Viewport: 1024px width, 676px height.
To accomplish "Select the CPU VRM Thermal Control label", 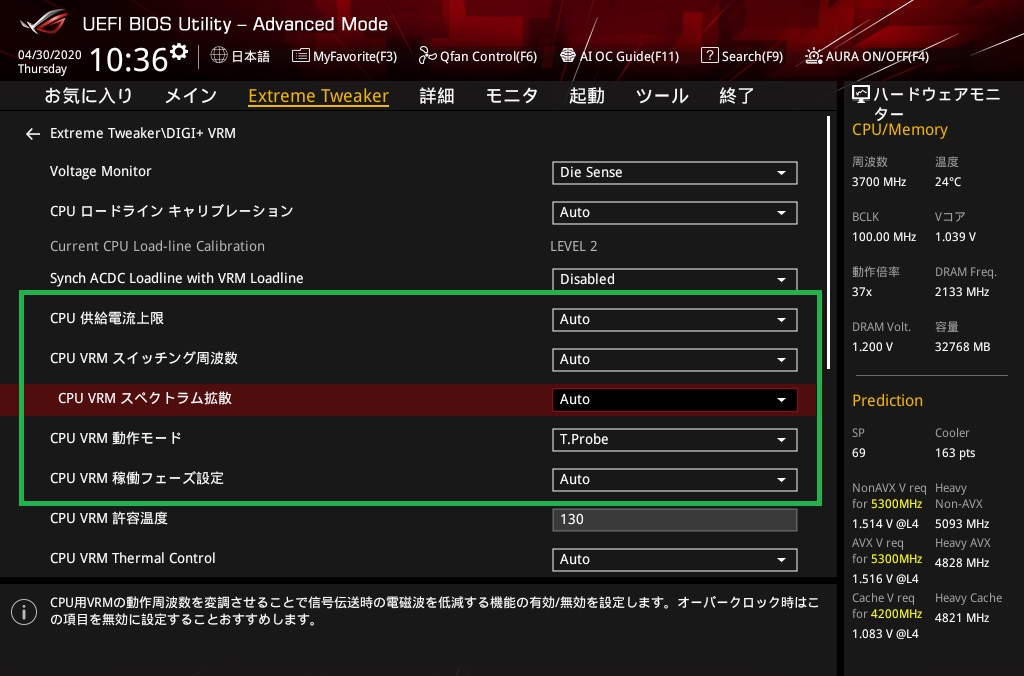I will (133, 558).
